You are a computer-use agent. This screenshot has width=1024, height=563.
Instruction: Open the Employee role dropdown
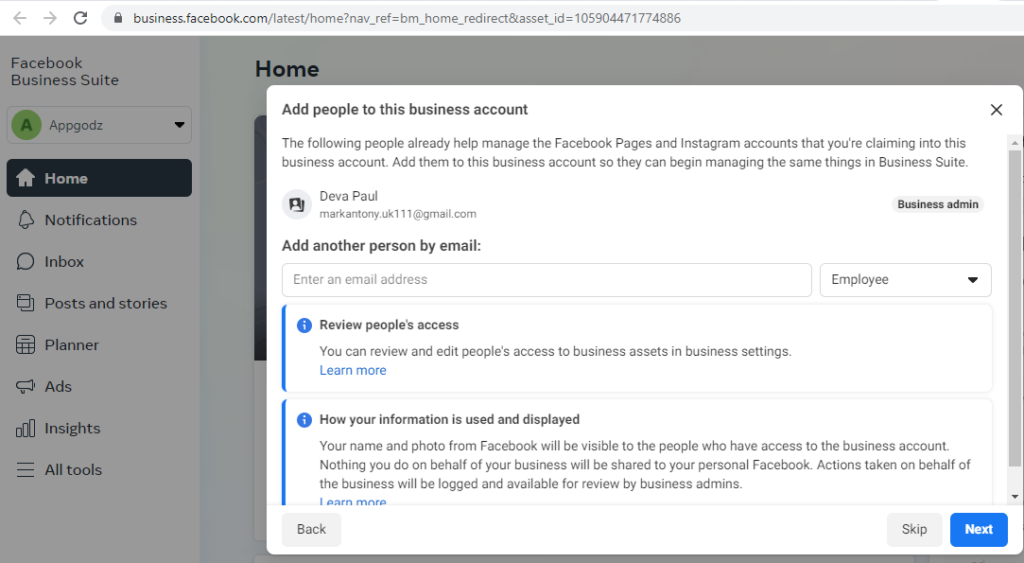905,280
